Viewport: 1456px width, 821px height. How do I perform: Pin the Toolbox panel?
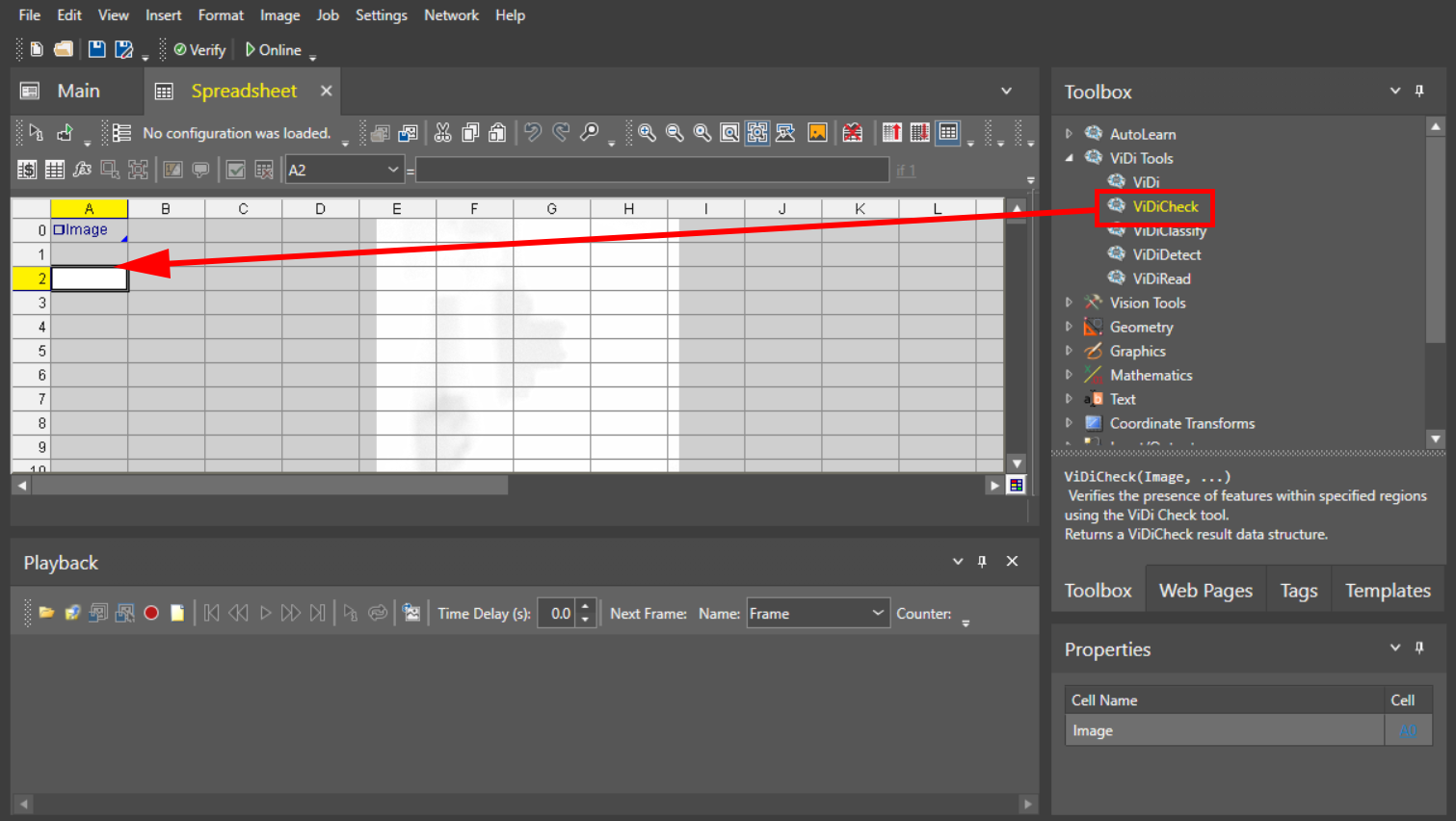point(1419,91)
